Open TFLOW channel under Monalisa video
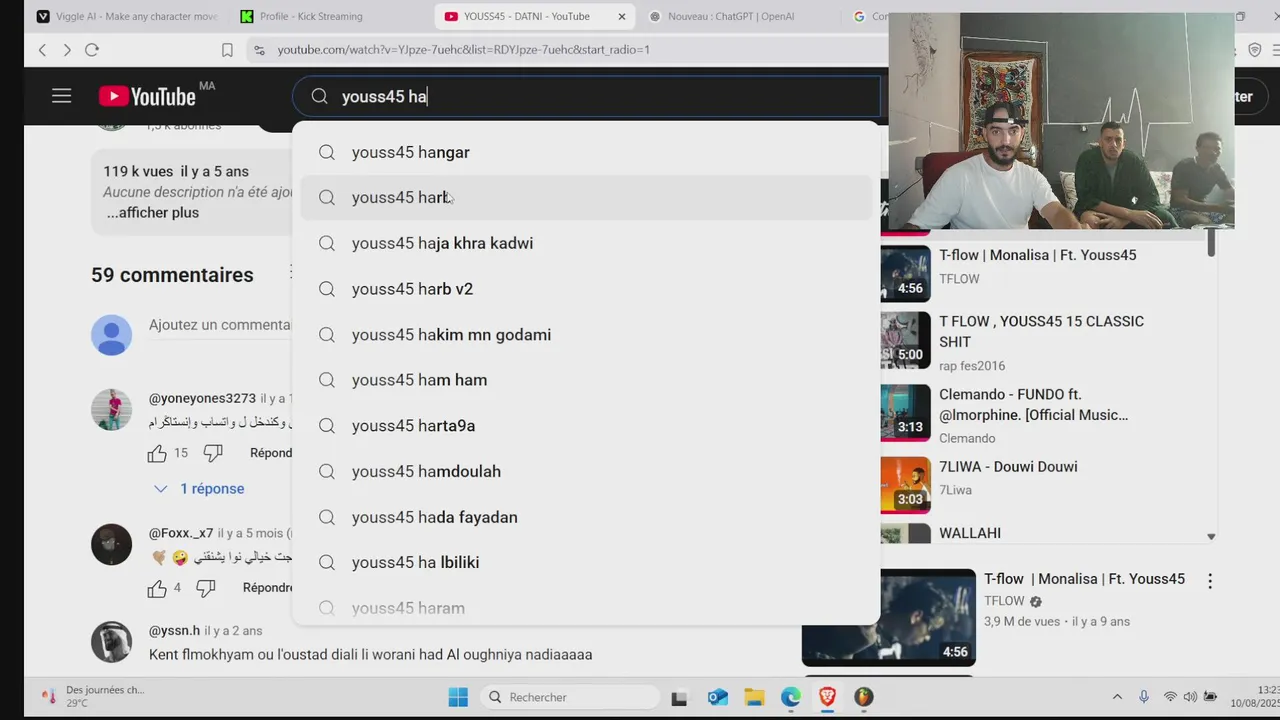1280x720 pixels. [x=1004, y=601]
